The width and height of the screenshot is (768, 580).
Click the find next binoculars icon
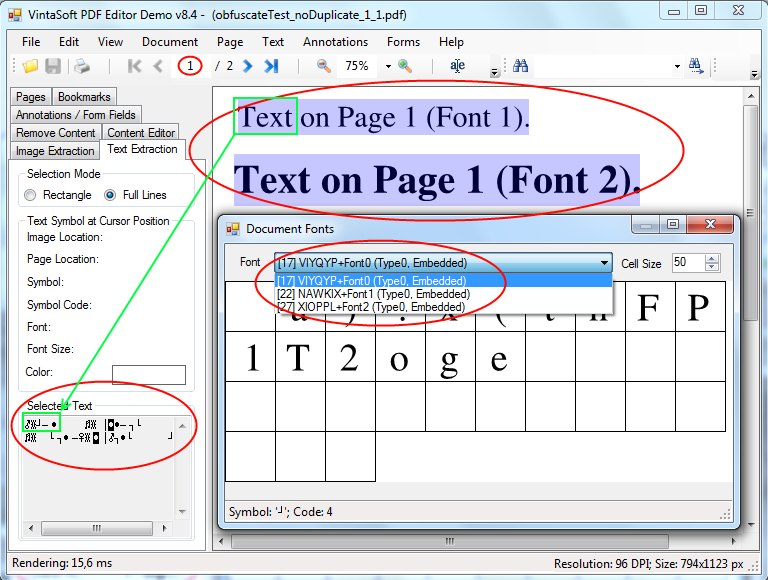pyautogui.click(x=696, y=66)
